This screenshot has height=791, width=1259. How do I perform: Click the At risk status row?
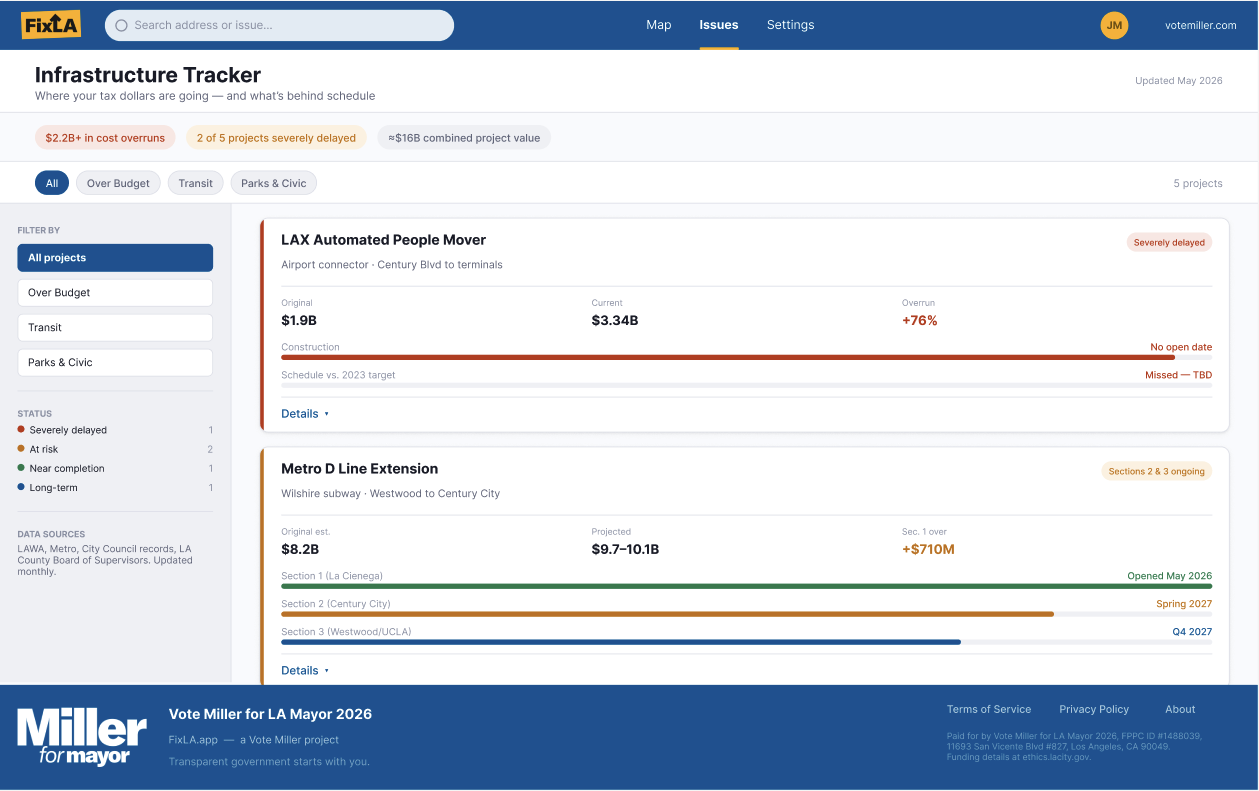tap(115, 449)
